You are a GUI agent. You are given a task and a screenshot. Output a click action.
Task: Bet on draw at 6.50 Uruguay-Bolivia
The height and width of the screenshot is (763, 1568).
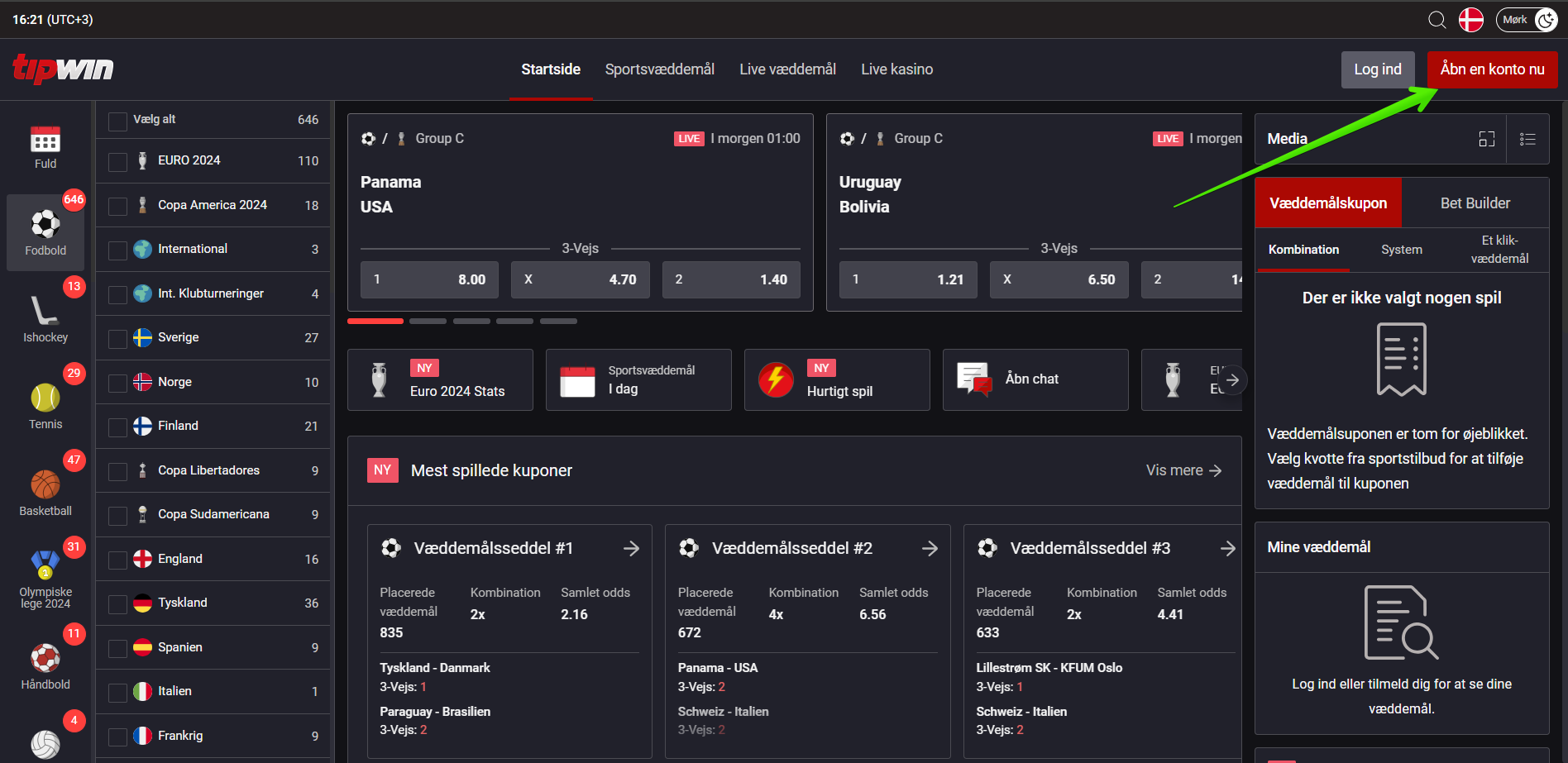pos(1059,279)
